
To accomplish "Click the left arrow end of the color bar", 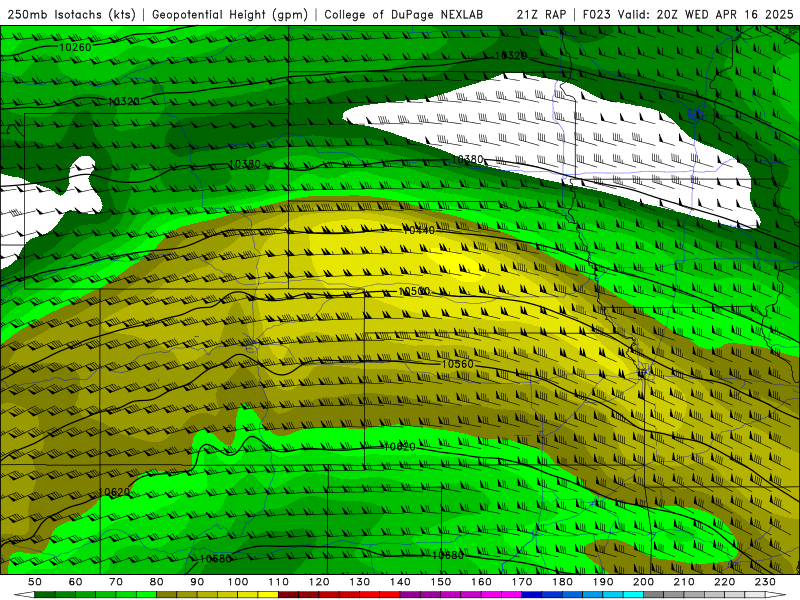I will (x=24, y=595).
